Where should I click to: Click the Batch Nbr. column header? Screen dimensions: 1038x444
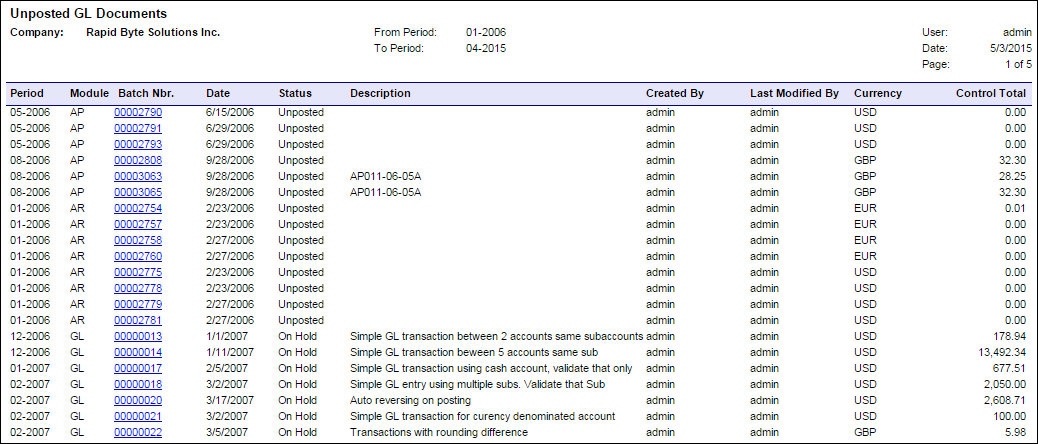click(x=146, y=94)
